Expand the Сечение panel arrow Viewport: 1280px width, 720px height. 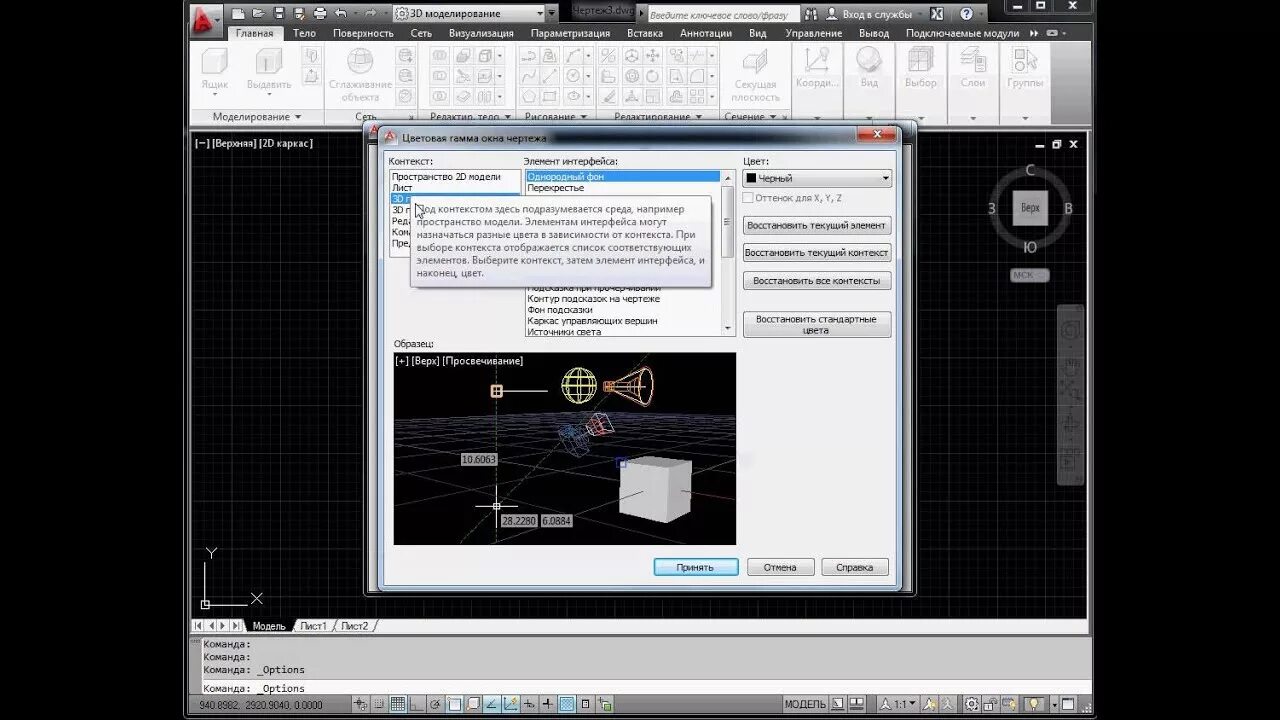[773, 117]
